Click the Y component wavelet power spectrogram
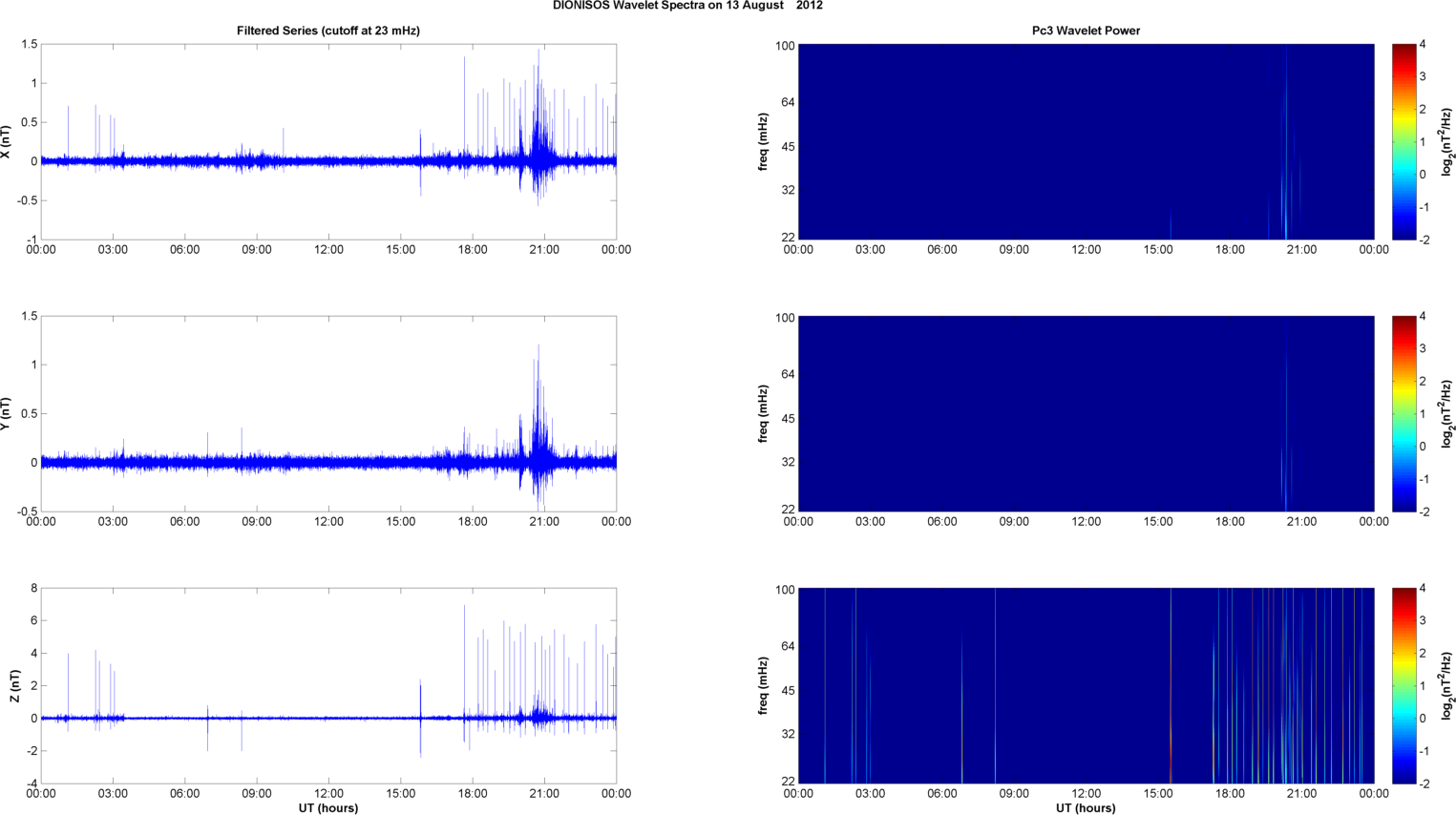Image resolution: width=1456 pixels, height=815 pixels. pos(1086,413)
